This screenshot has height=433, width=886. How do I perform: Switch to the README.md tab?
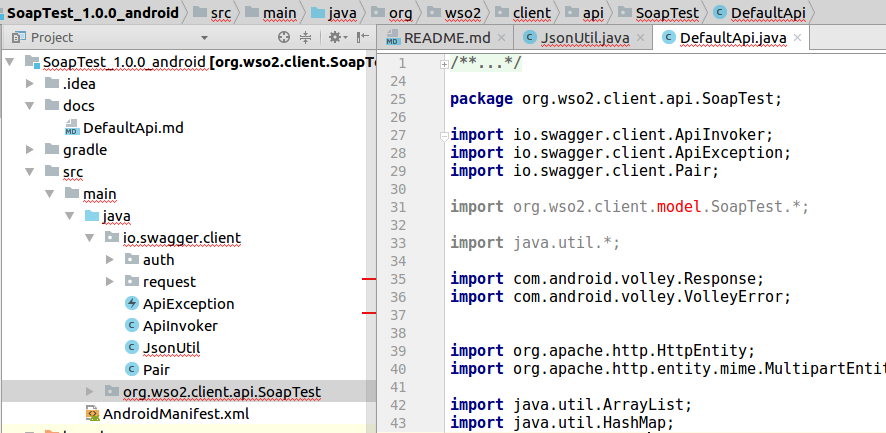coord(446,38)
